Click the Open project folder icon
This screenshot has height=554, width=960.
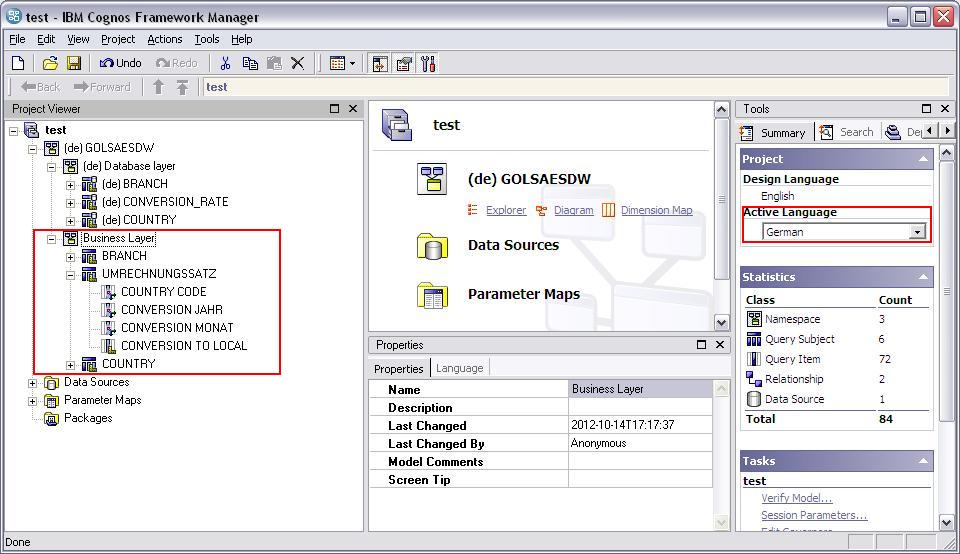50,63
